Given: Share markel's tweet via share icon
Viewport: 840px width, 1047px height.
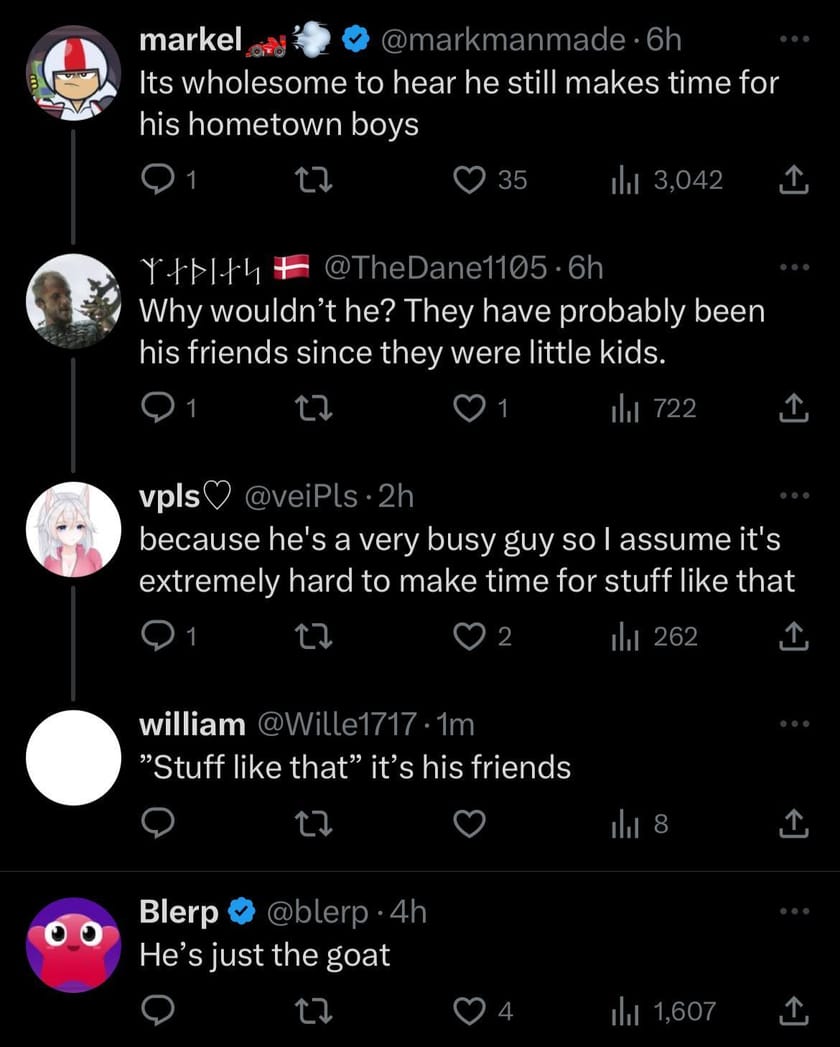Looking at the screenshot, I should pos(792,180).
